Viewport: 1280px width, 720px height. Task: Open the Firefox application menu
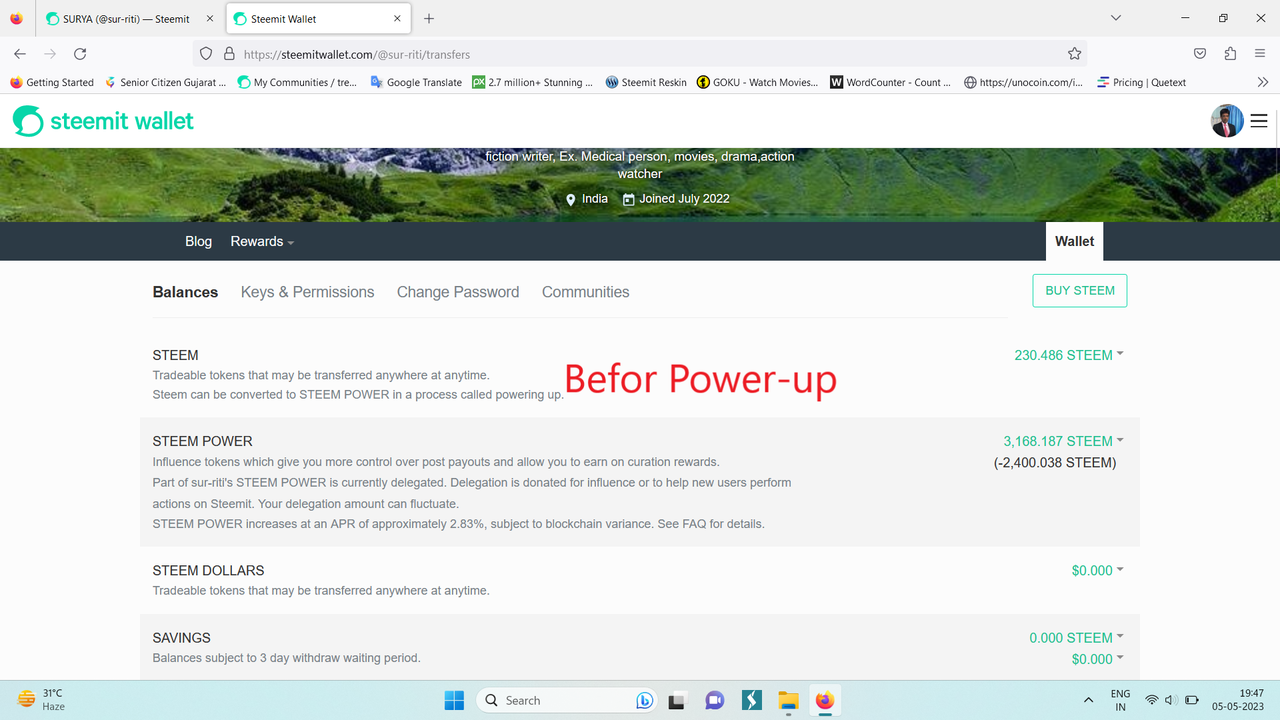pyautogui.click(x=1260, y=54)
